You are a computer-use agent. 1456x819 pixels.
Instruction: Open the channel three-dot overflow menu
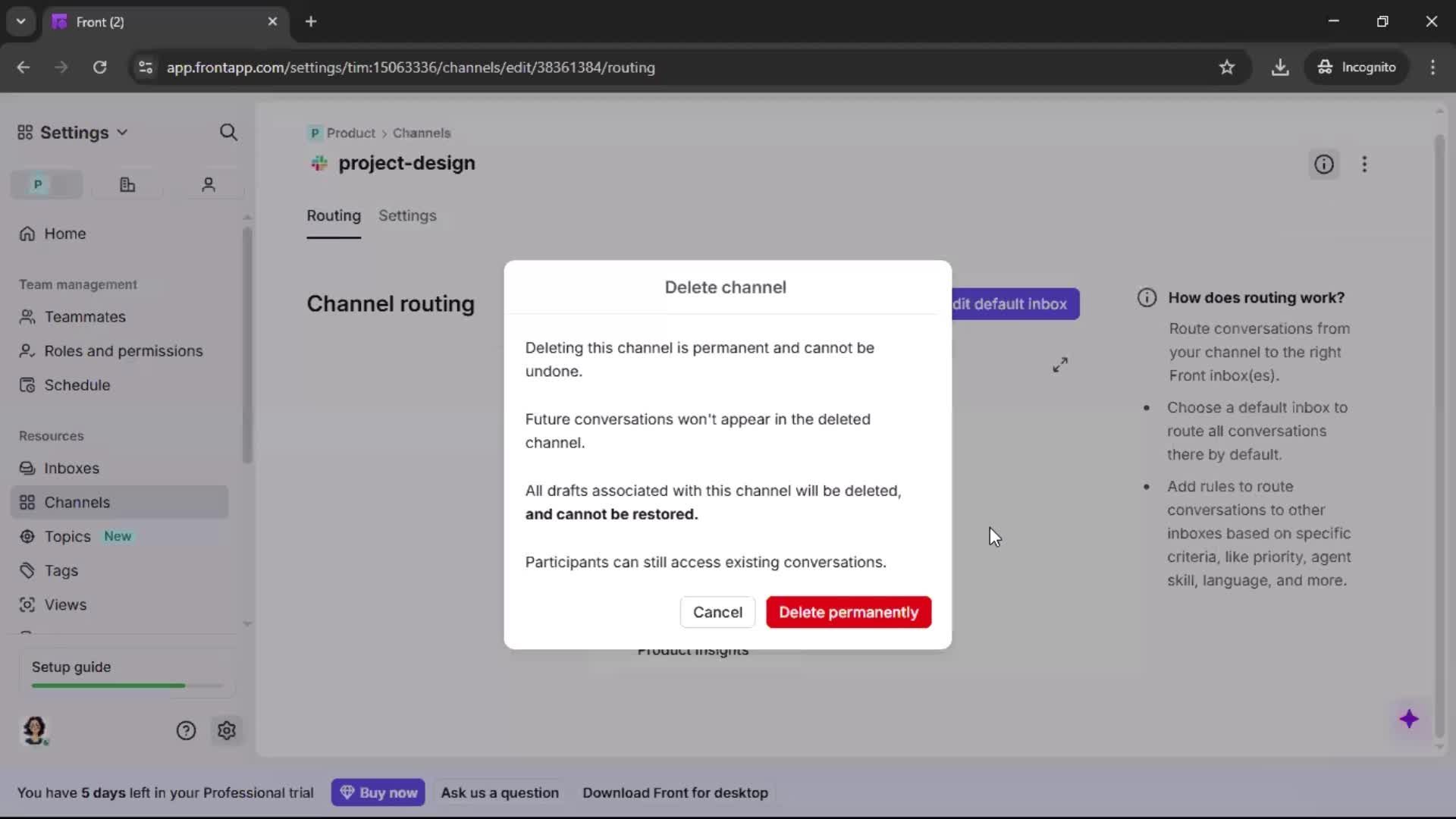[x=1365, y=164]
